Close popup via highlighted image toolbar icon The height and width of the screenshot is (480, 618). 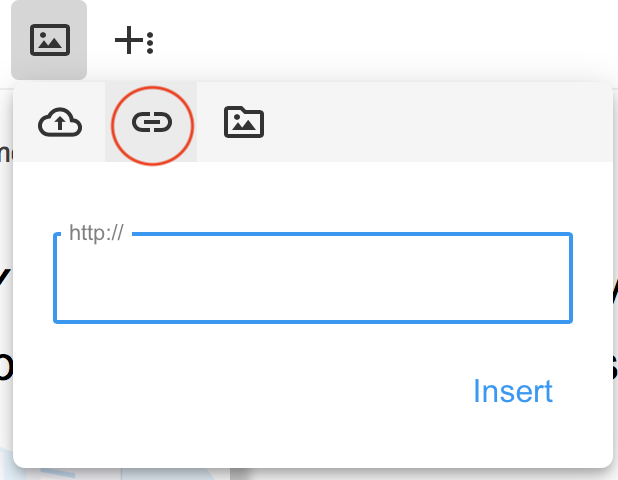click(x=49, y=40)
